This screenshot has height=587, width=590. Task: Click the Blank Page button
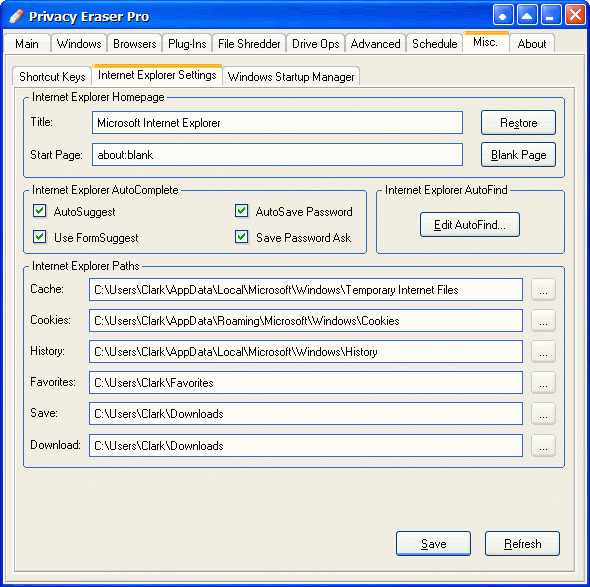coord(518,155)
